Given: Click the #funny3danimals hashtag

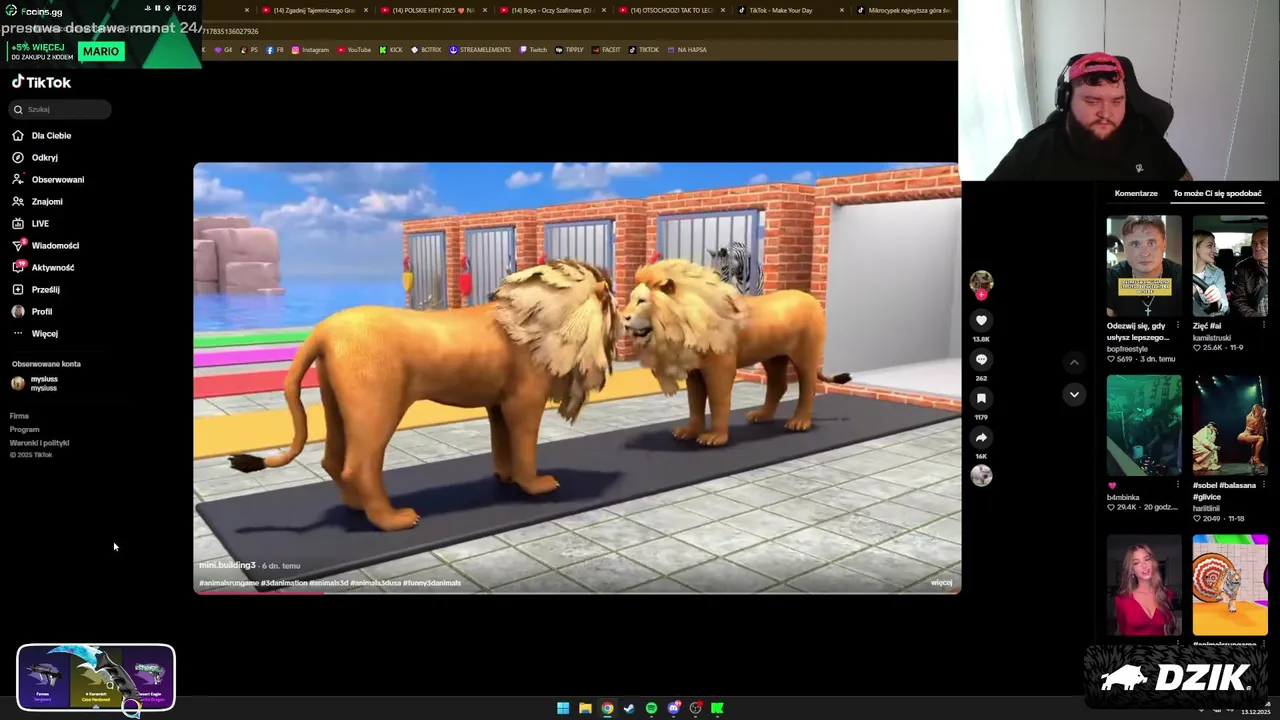Looking at the screenshot, I should point(432,583).
